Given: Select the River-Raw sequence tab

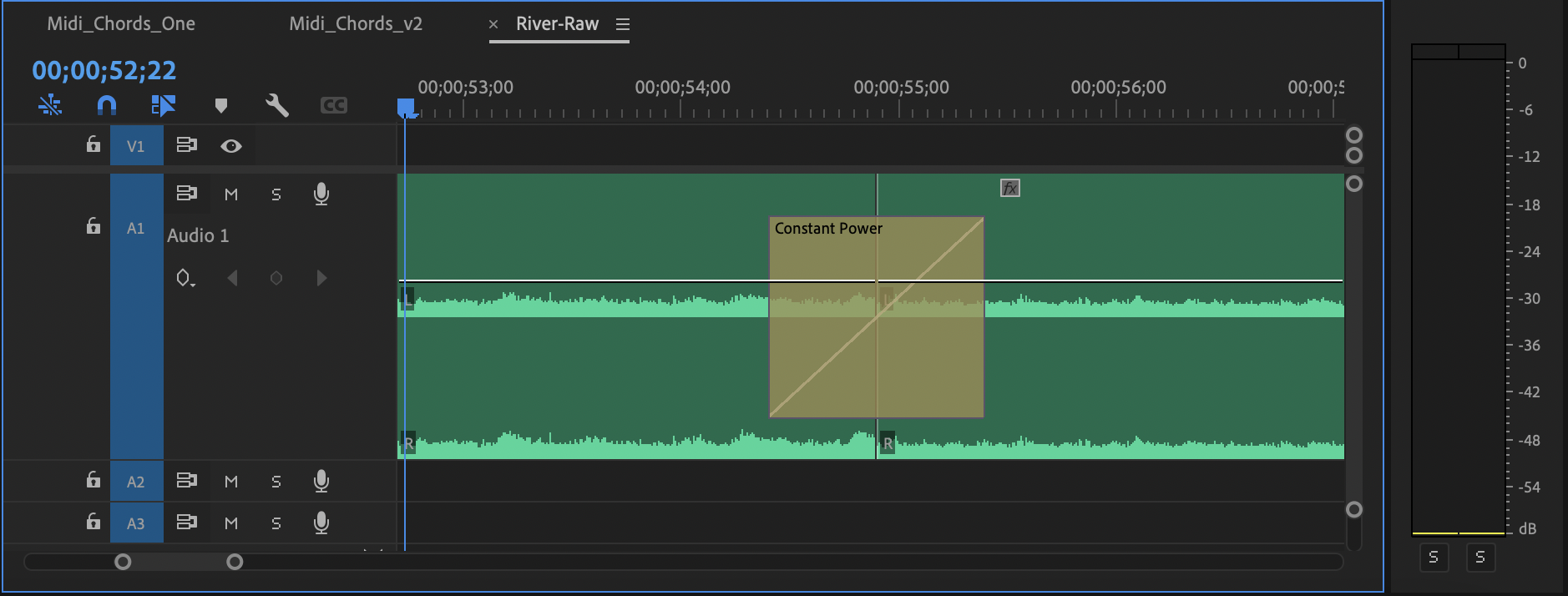Looking at the screenshot, I should [557, 23].
